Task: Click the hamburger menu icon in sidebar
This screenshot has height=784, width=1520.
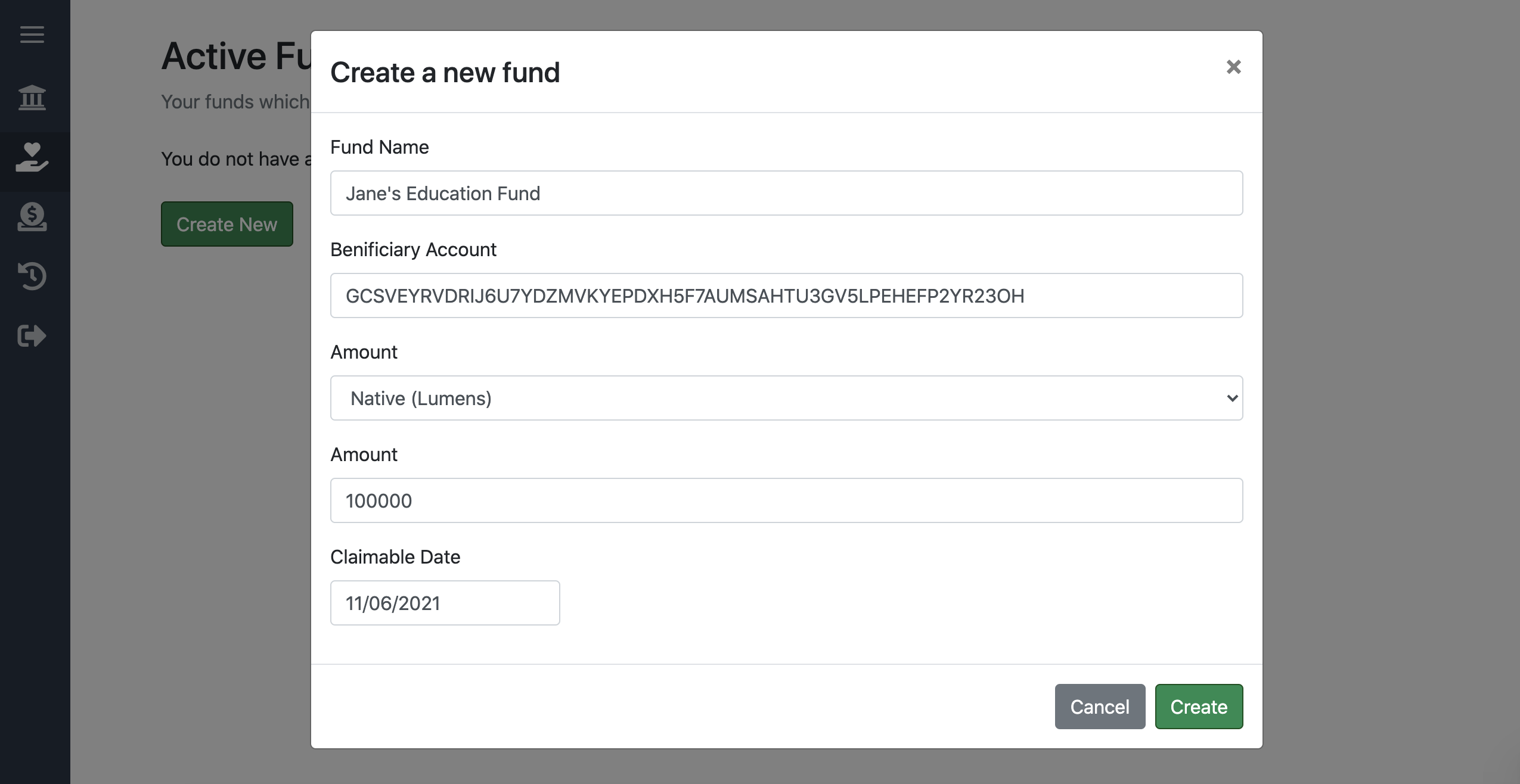Action: 32,35
